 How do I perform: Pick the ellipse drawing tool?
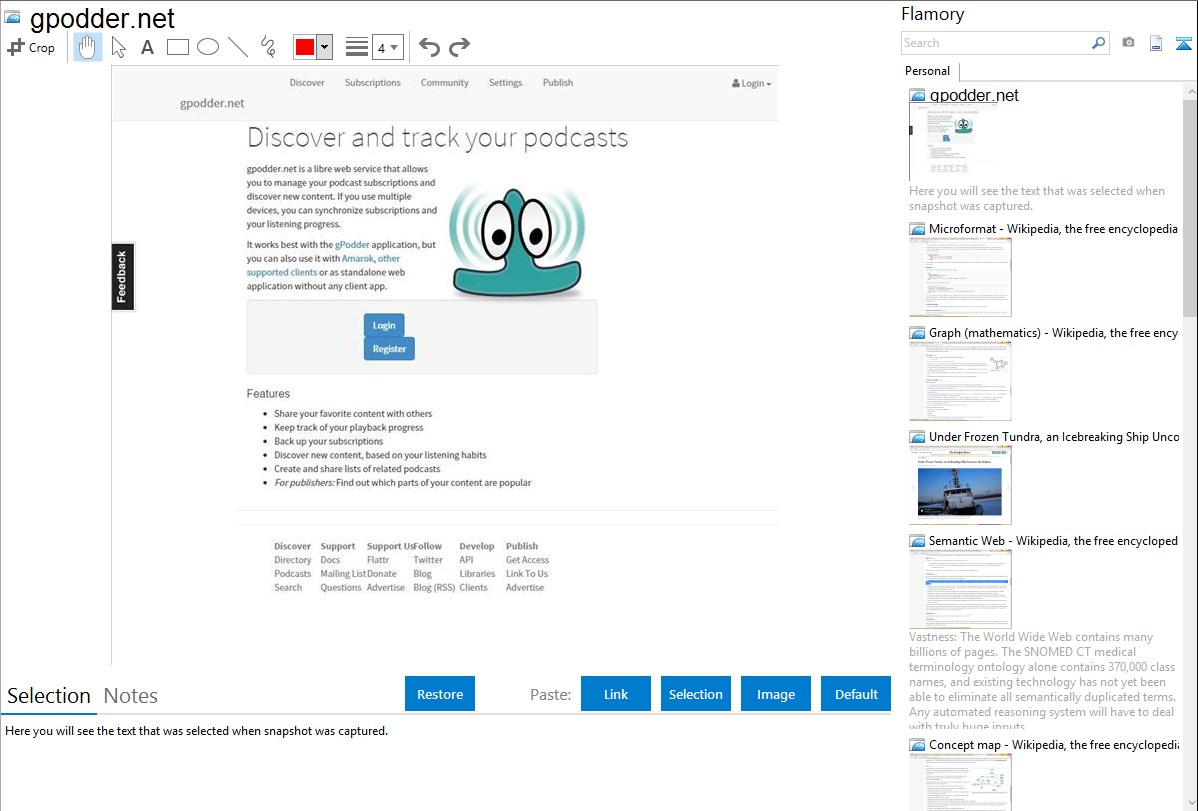click(x=208, y=47)
